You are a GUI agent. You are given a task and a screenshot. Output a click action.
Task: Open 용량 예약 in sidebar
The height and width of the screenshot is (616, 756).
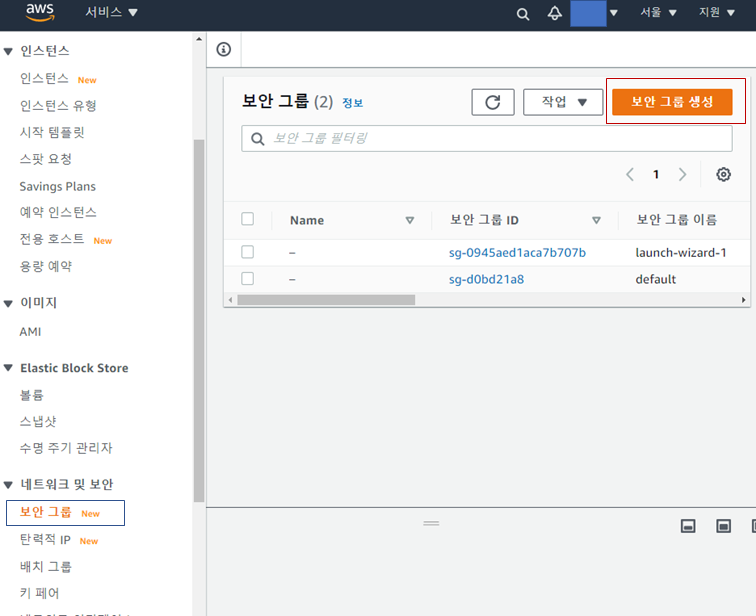[x=46, y=266]
